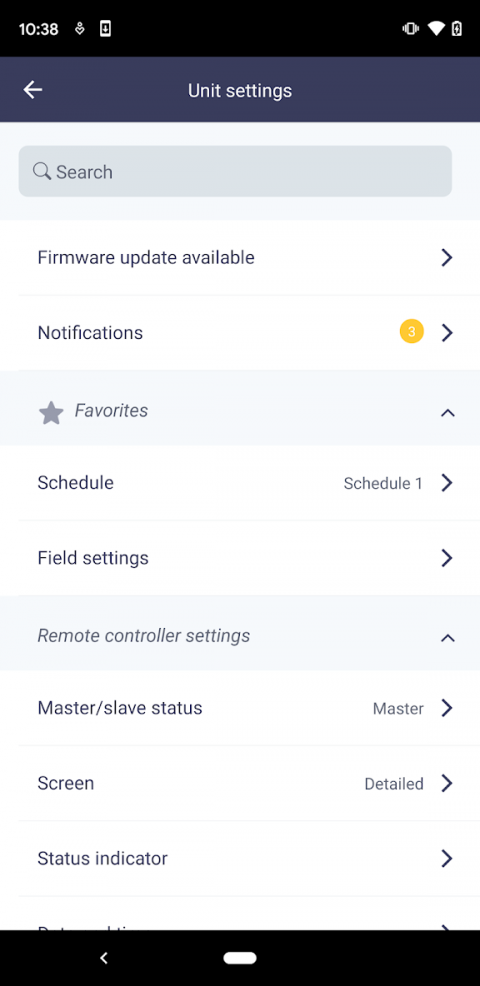Image resolution: width=480 pixels, height=986 pixels.
Task: Tap the yellow notifications badge
Action: pos(411,331)
